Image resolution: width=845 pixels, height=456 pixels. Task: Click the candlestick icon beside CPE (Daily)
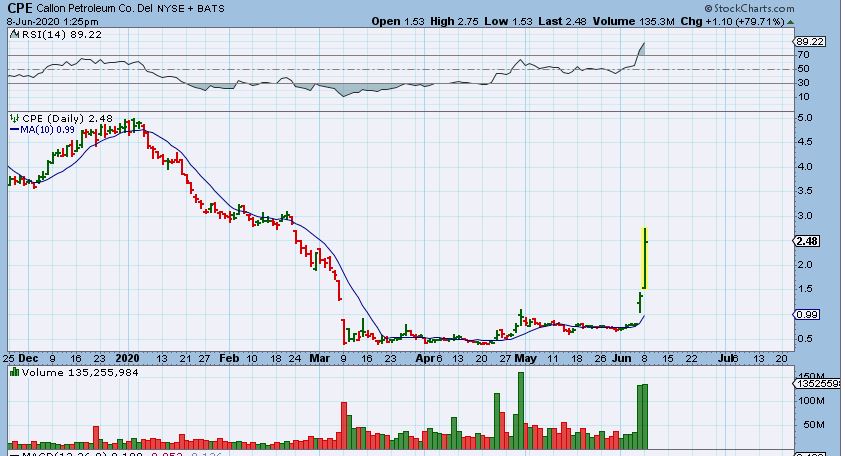tap(15, 119)
